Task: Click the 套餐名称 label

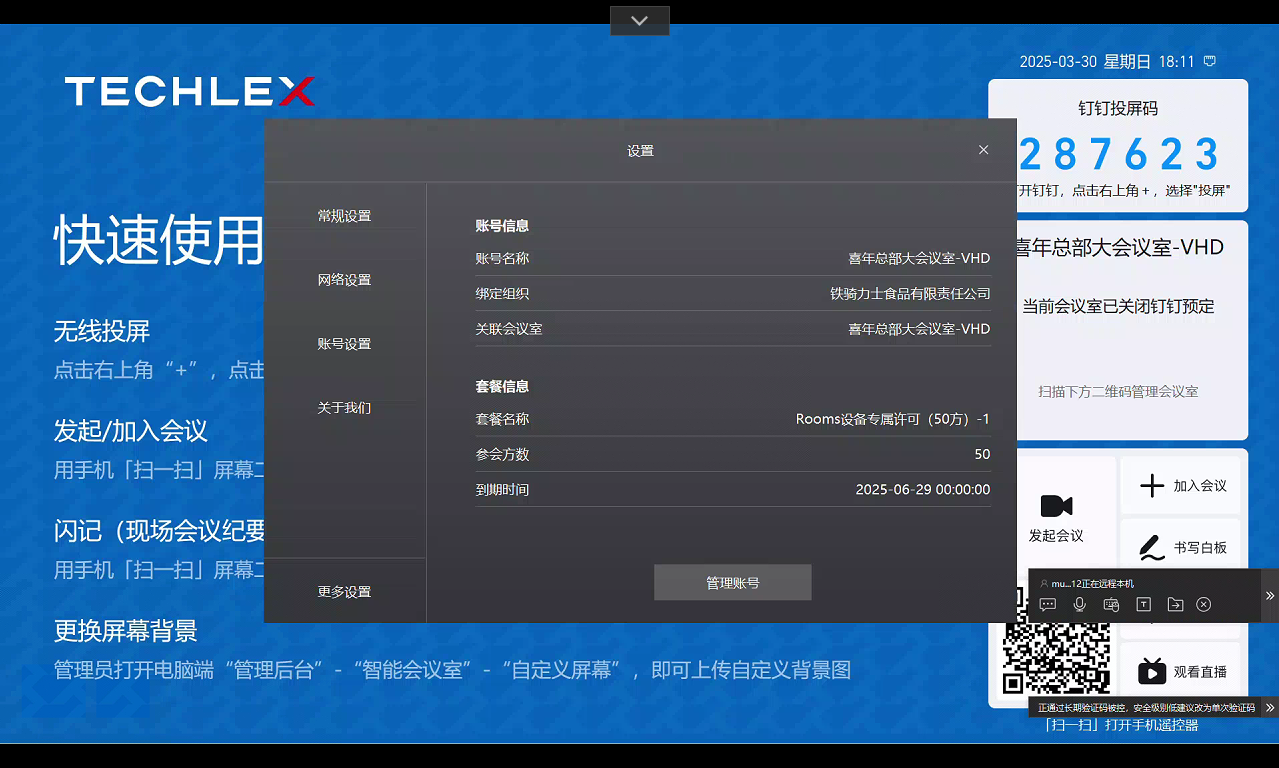Action: click(x=502, y=419)
